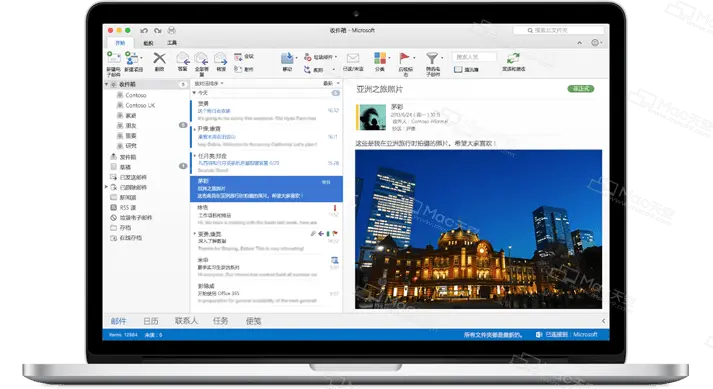The width and height of the screenshot is (713, 389).
Task: Forward the message with the Forward icon
Action: coord(221,58)
